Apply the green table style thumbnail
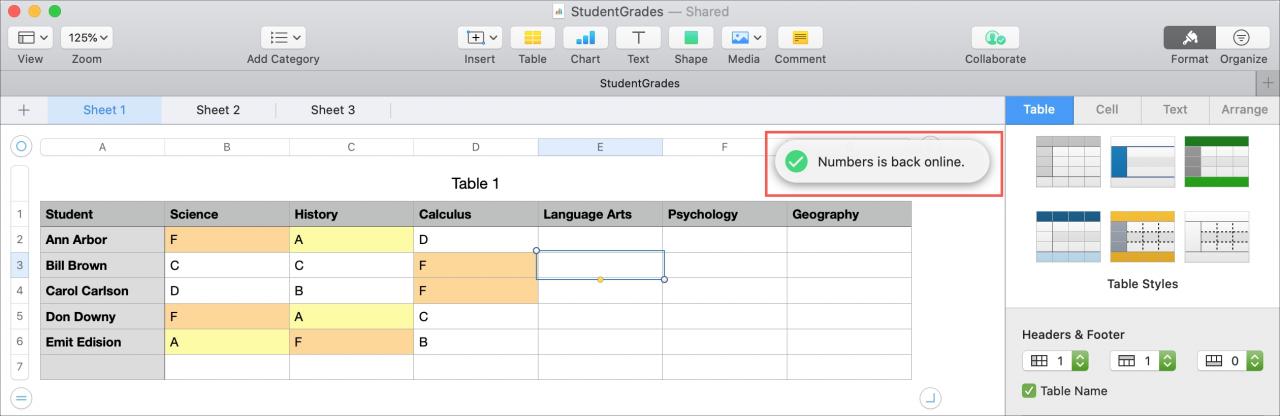 1216,162
